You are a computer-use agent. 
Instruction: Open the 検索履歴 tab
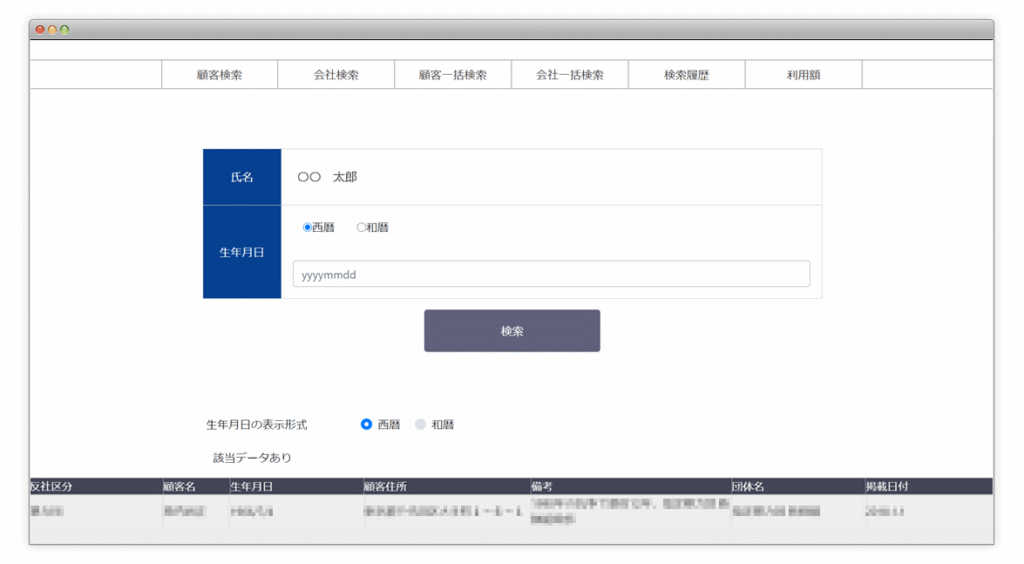tap(686, 75)
